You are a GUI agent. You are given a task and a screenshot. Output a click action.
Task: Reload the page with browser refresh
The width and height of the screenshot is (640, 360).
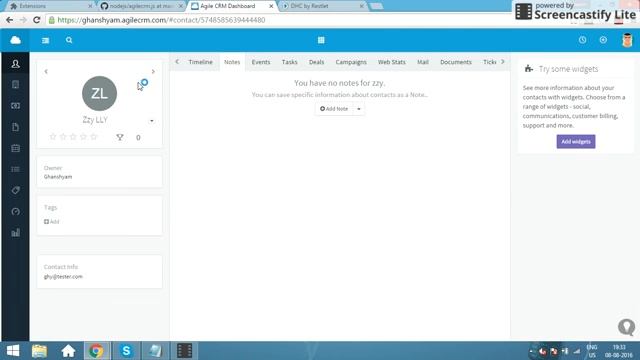37,20
